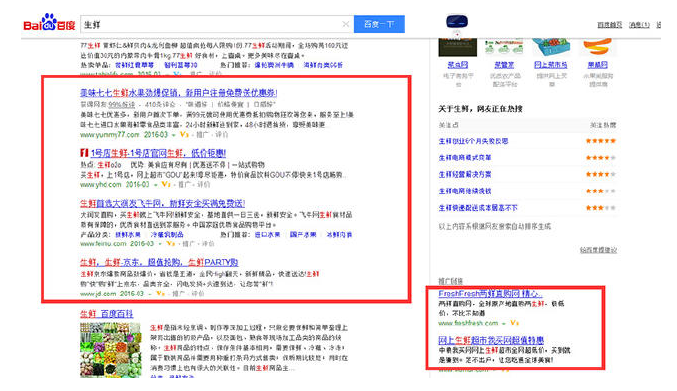Visit www.feiniu.com green URL
This screenshot has height=391, width=677.
(x=103, y=244)
